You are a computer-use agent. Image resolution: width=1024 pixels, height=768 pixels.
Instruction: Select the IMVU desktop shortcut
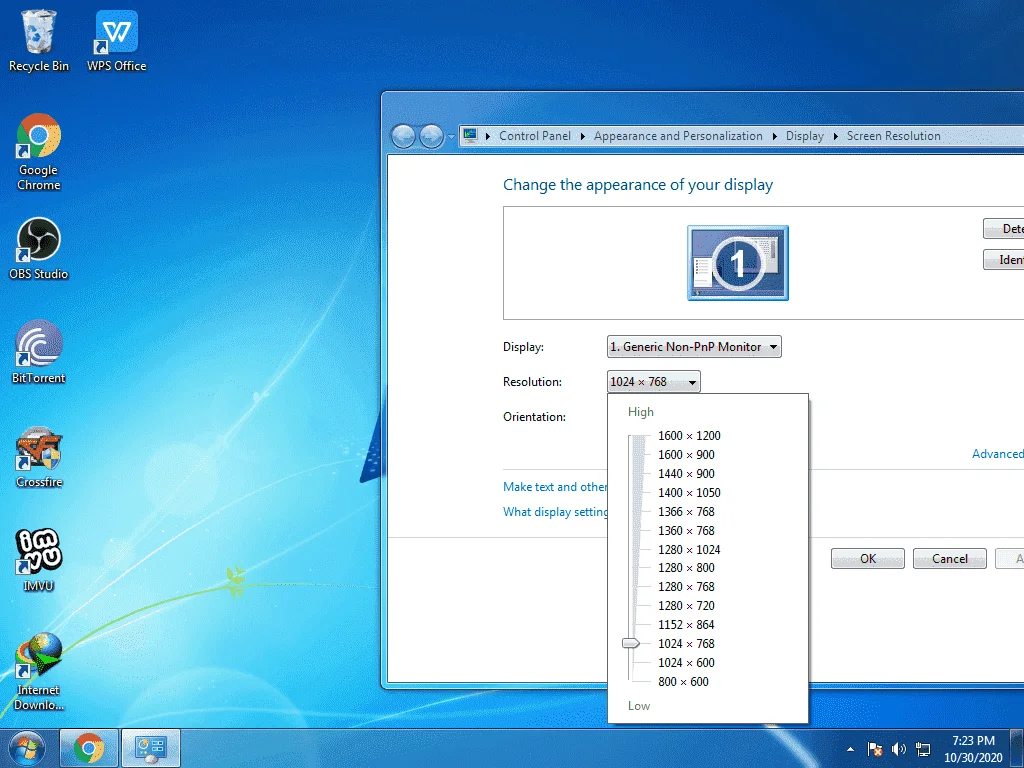pos(39,560)
